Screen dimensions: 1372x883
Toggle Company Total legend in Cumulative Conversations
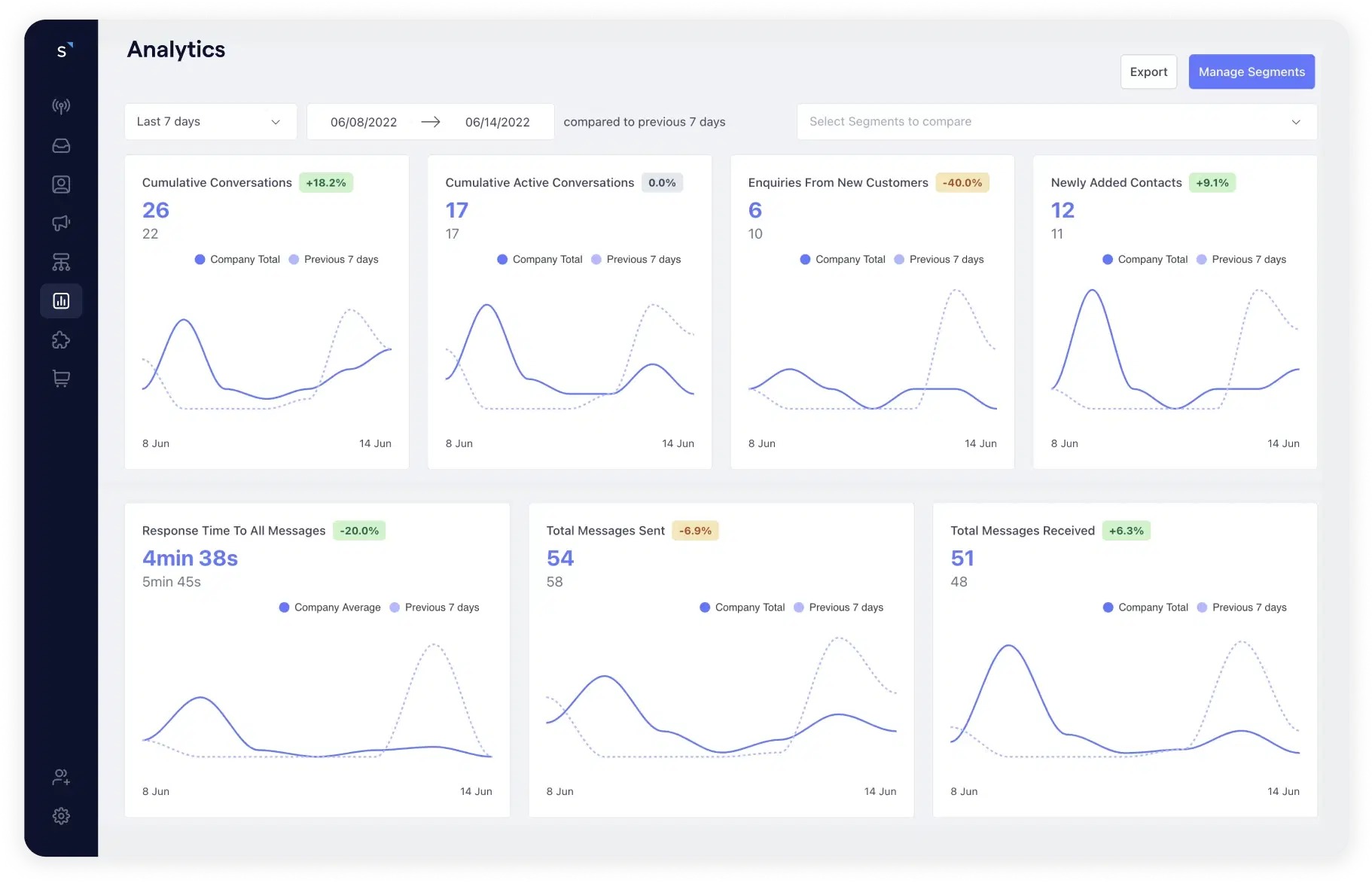237,259
